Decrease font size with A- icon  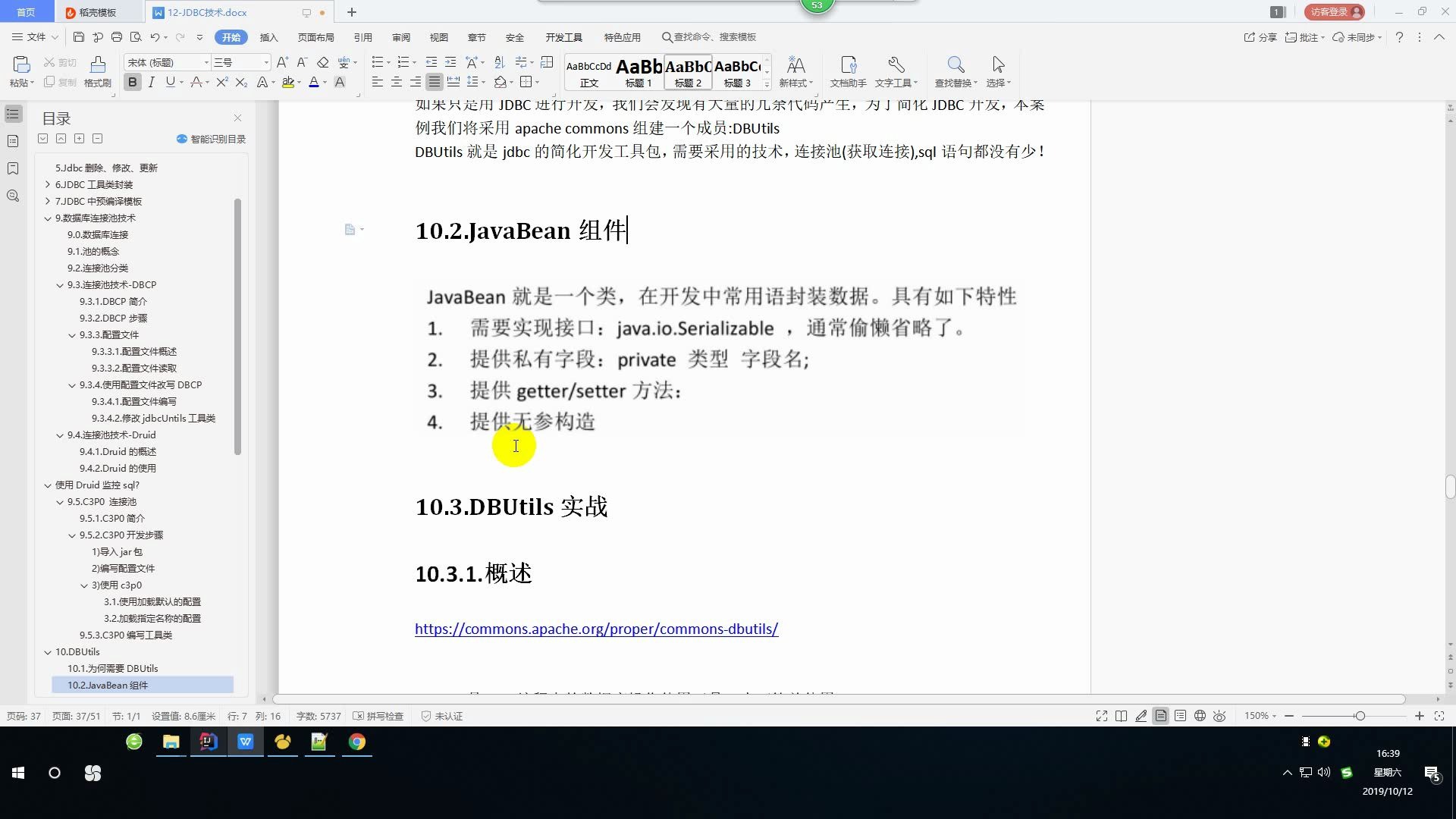pos(302,62)
